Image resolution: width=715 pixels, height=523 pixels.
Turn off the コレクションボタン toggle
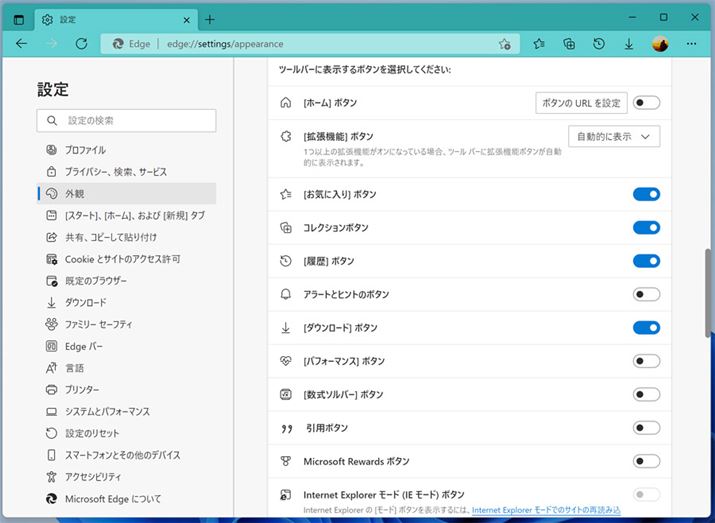pyautogui.click(x=646, y=228)
